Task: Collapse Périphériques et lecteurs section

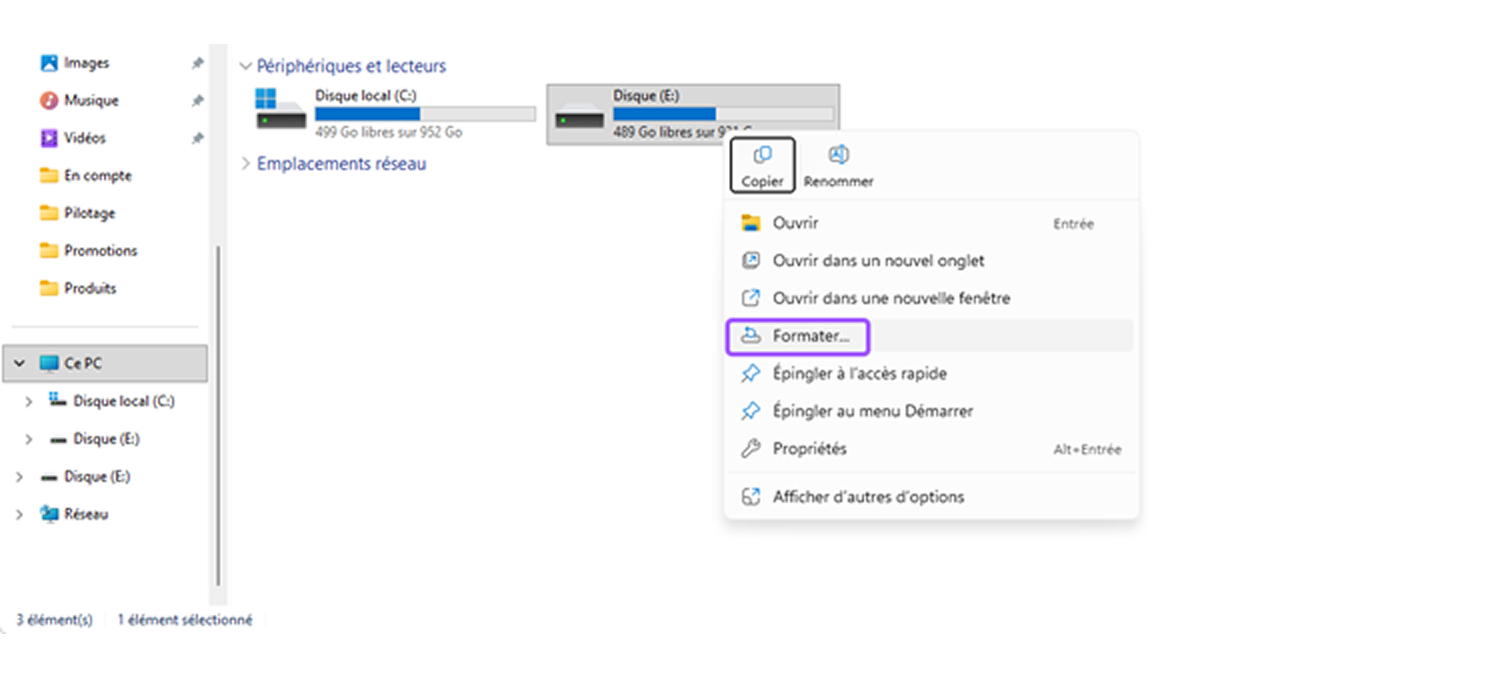Action: pos(246,66)
